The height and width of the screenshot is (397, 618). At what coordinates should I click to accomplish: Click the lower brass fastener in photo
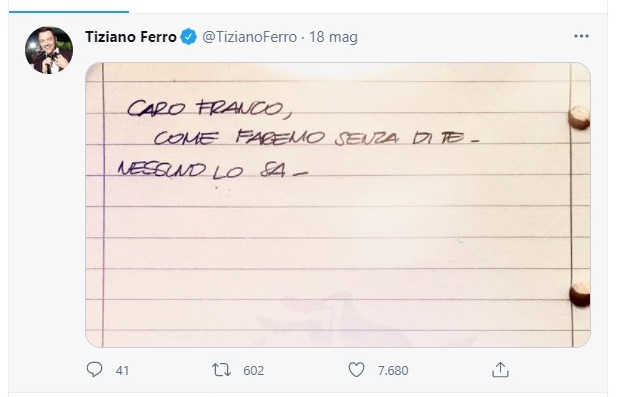[579, 294]
